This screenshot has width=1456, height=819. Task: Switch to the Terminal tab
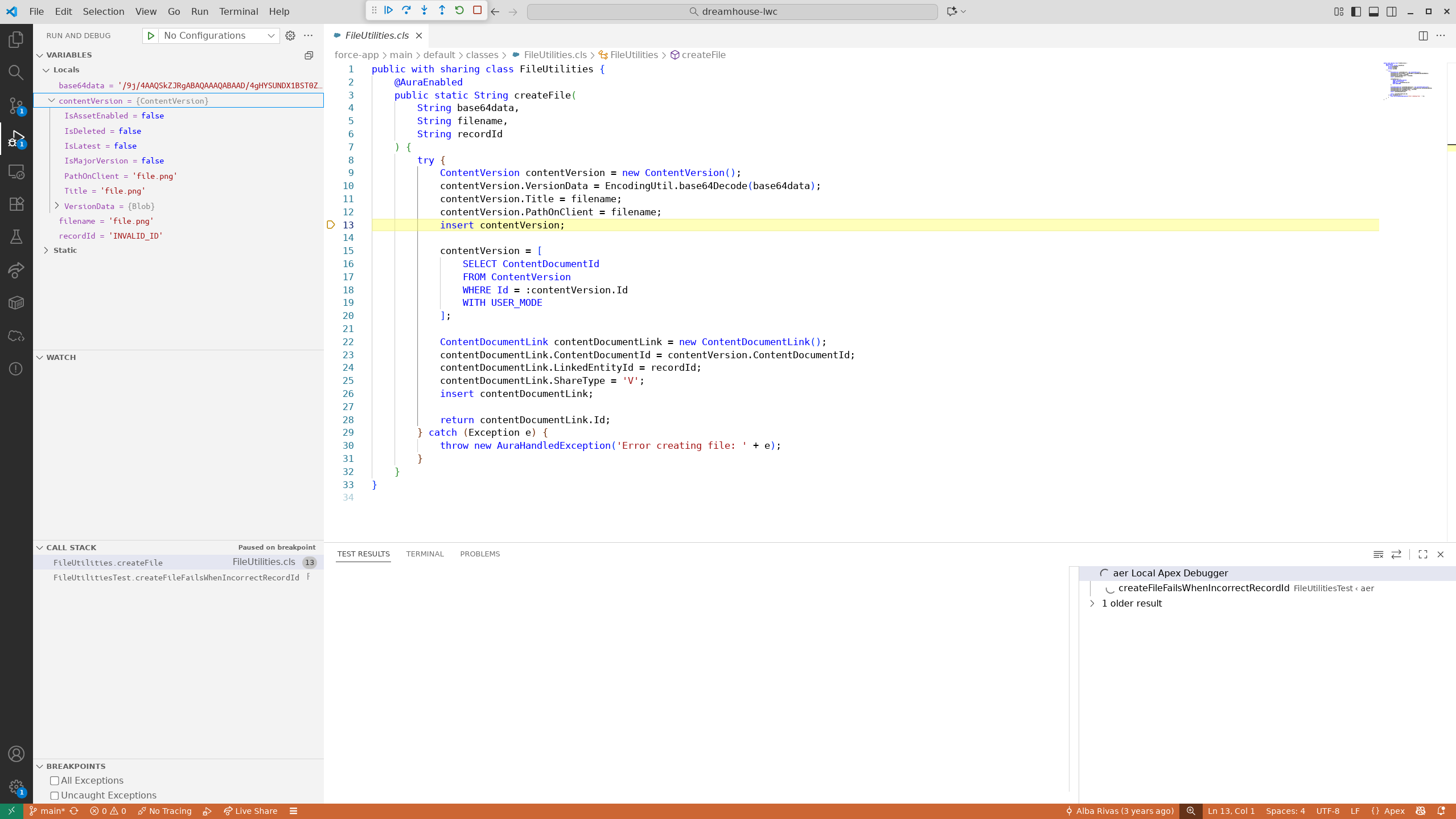pos(425,554)
